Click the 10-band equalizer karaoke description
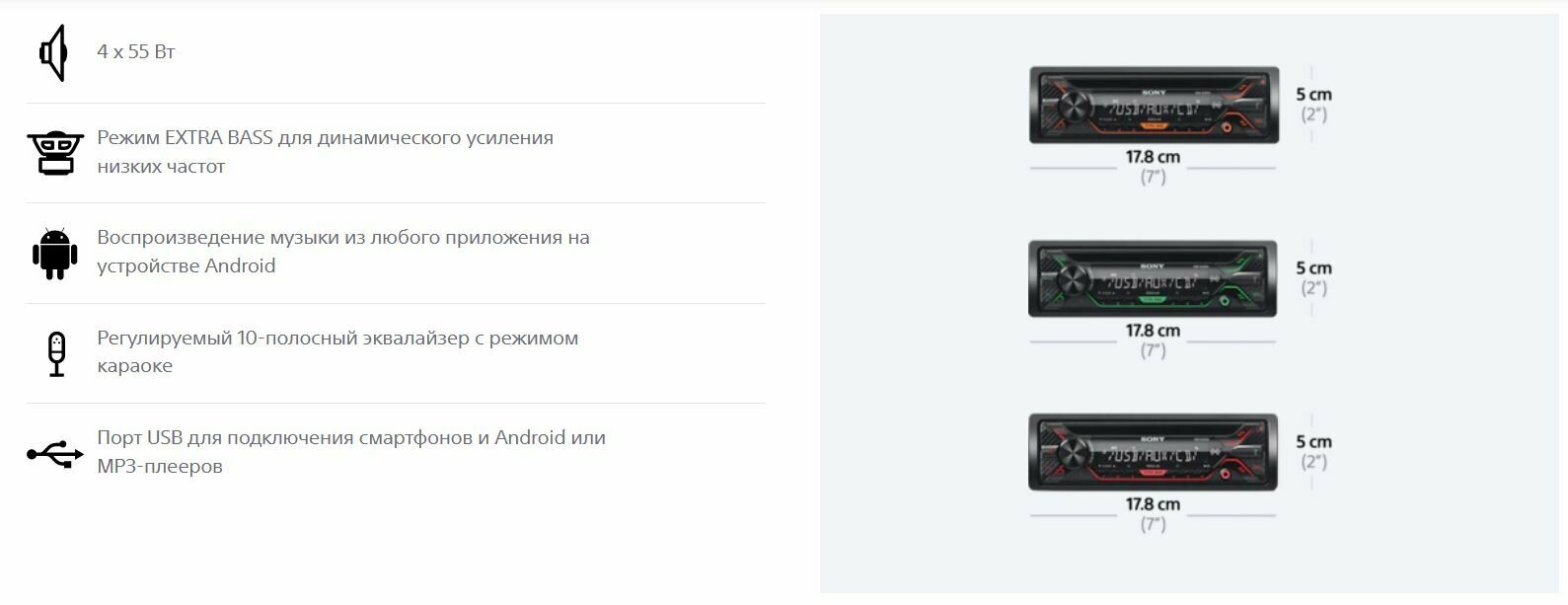The image size is (1568, 605). click(337, 351)
